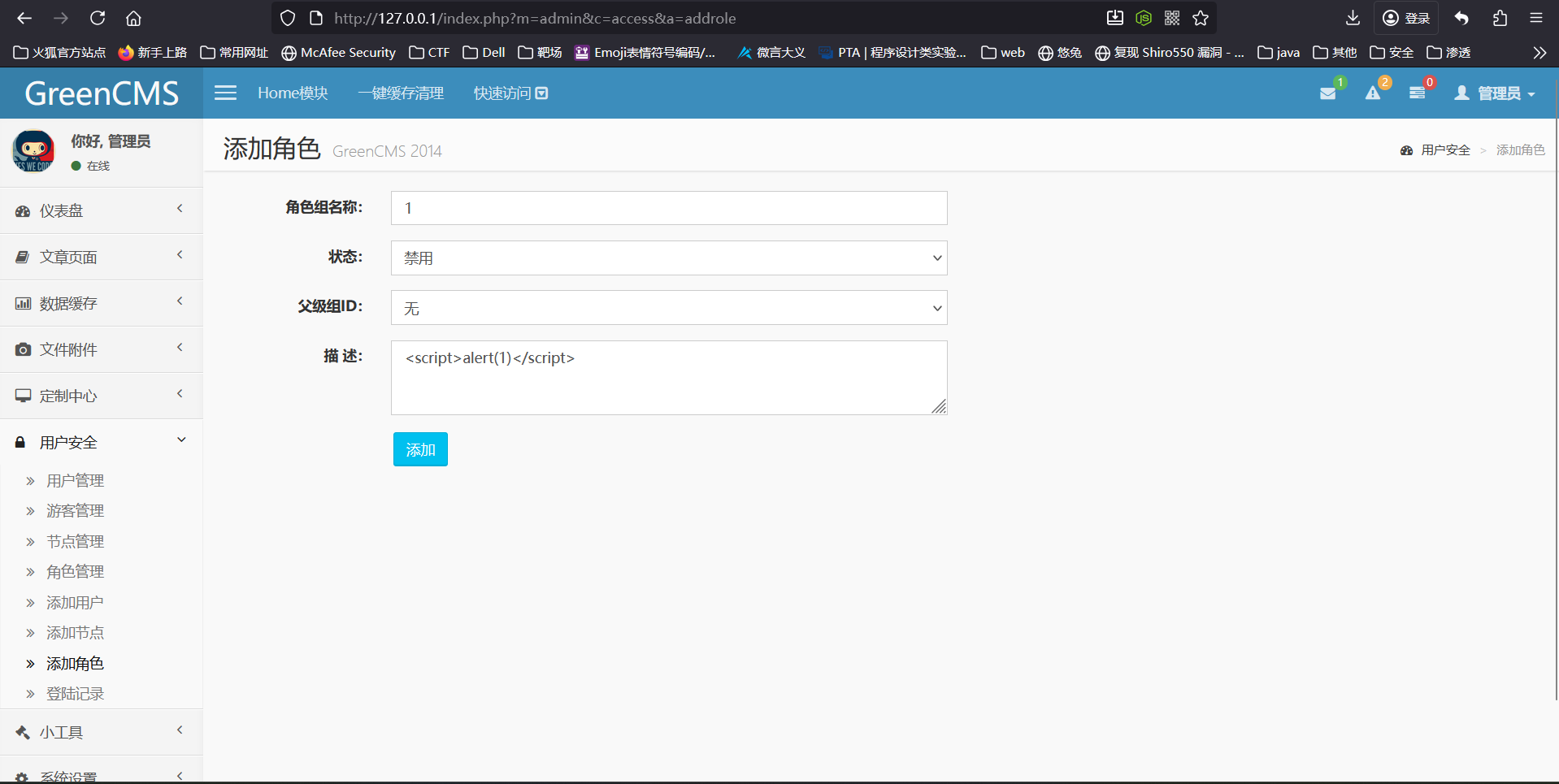Open 角色管理 in sidebar menu

[75, 572]
